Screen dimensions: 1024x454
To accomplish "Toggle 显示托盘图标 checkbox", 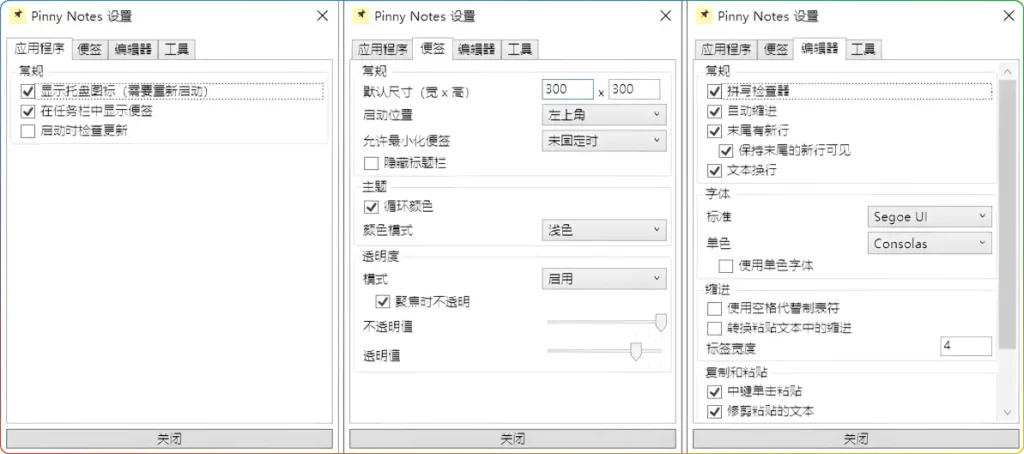I will 27,91.
